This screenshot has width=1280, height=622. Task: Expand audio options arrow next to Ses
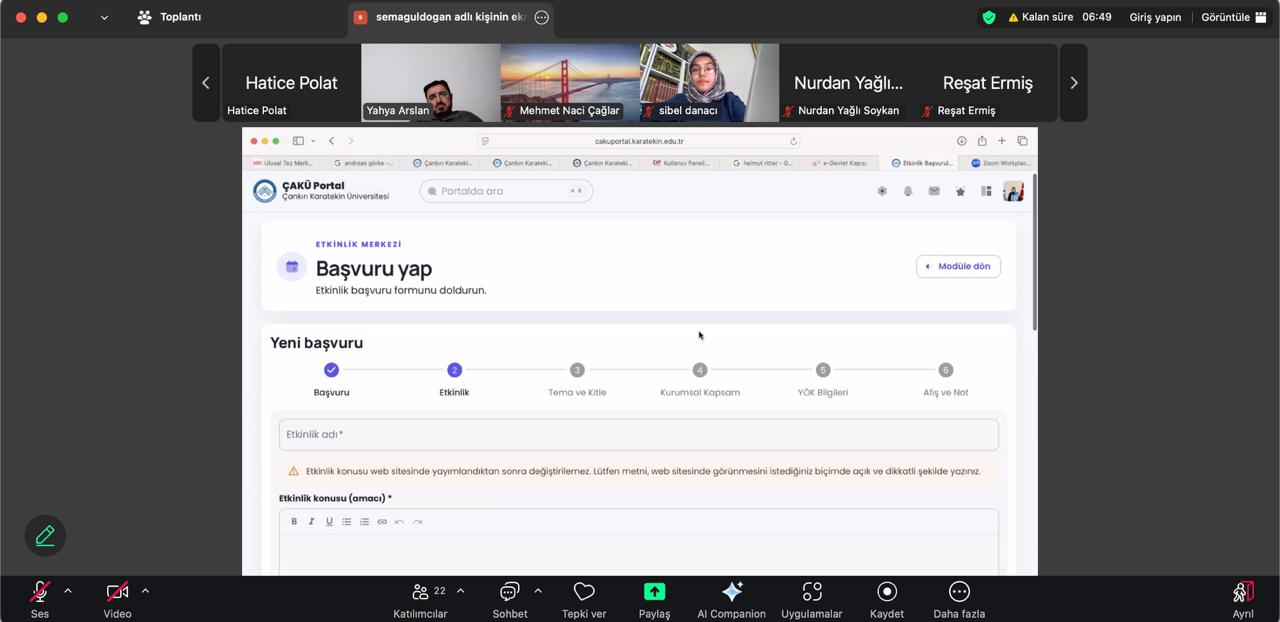coord(68,591)
